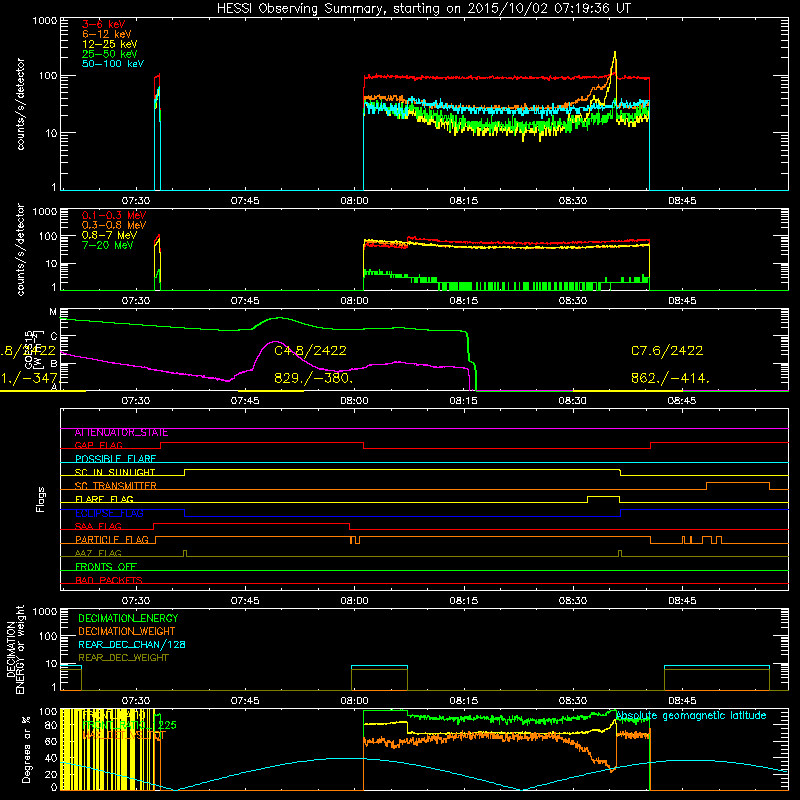Viewport: 800px width, 800px height.
Task: Select the 'Degrees or %' axis title
Action: (x=26, y=749)
